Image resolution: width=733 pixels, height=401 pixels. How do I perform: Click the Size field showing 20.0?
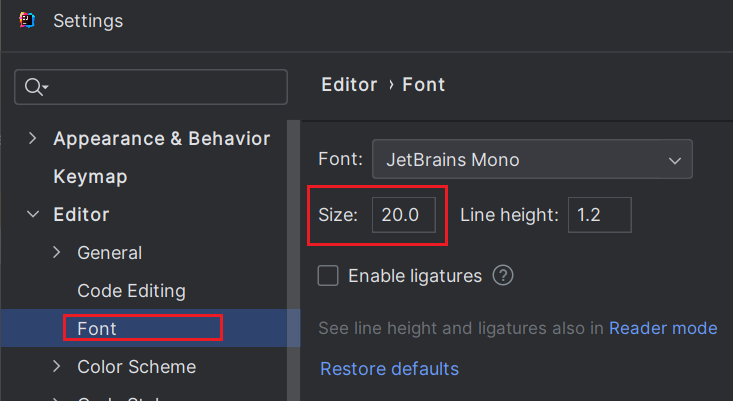coord(404,215)
